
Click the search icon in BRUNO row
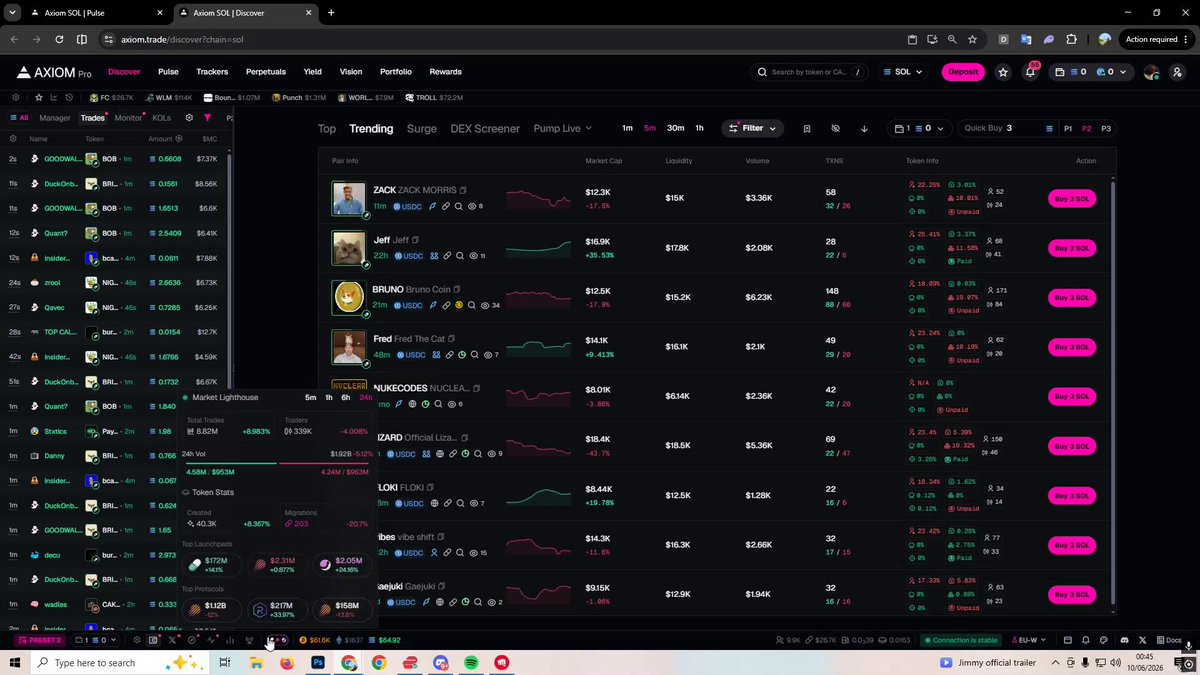[471, 305]
